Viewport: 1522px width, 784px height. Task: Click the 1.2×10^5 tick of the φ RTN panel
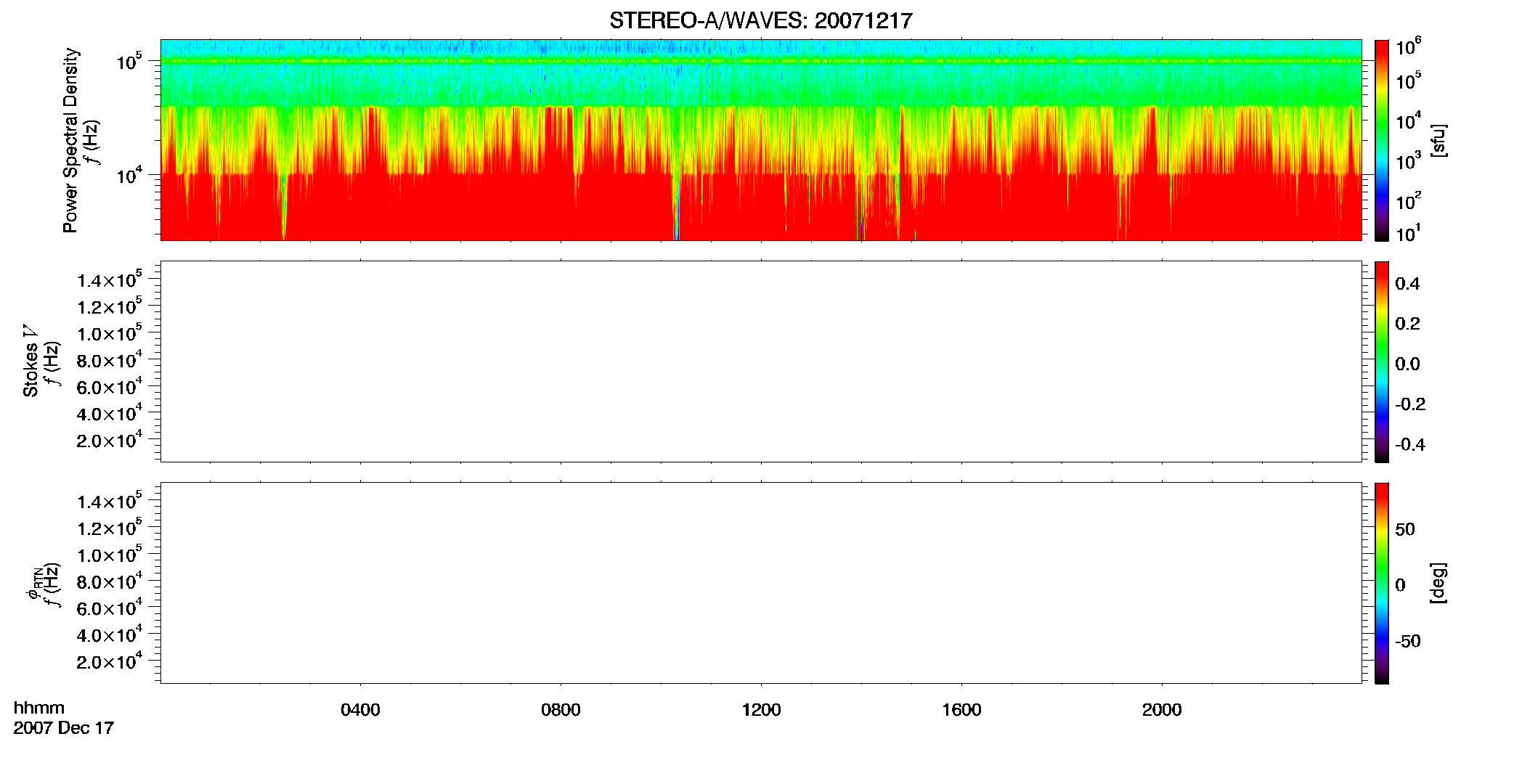click(x=109, y=528)
